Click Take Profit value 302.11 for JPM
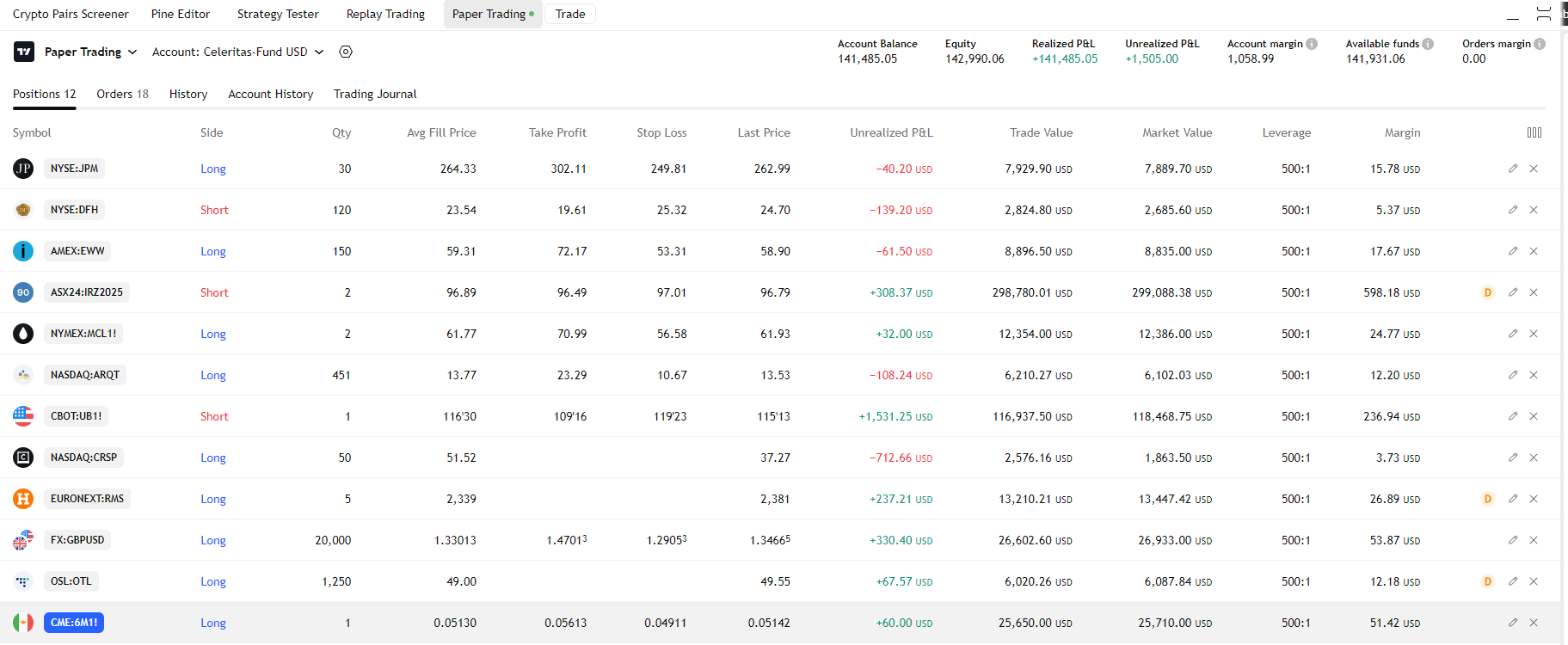Viewport: 1568px width, 645px height. coord(569,169)
